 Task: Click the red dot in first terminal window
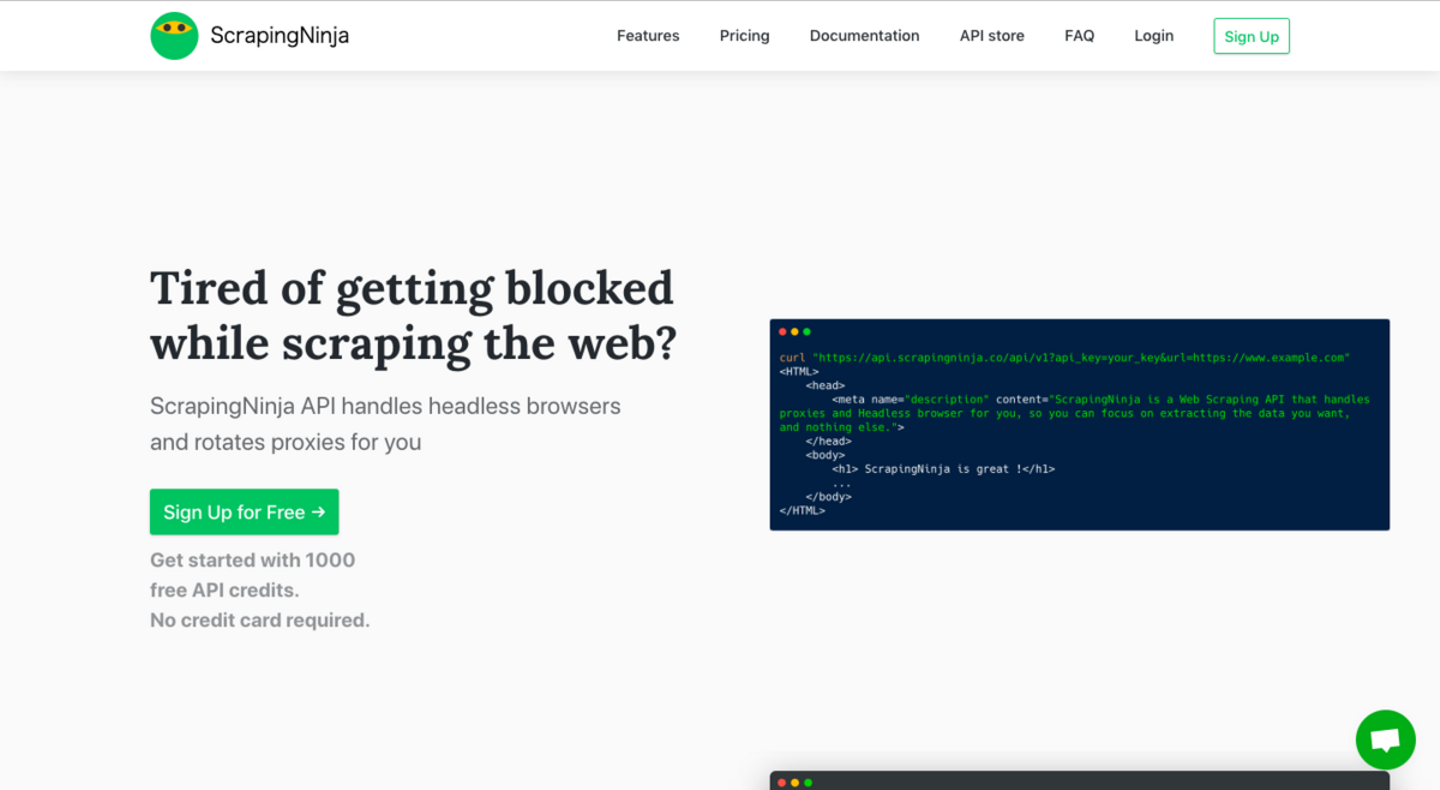tap(783, 332)
